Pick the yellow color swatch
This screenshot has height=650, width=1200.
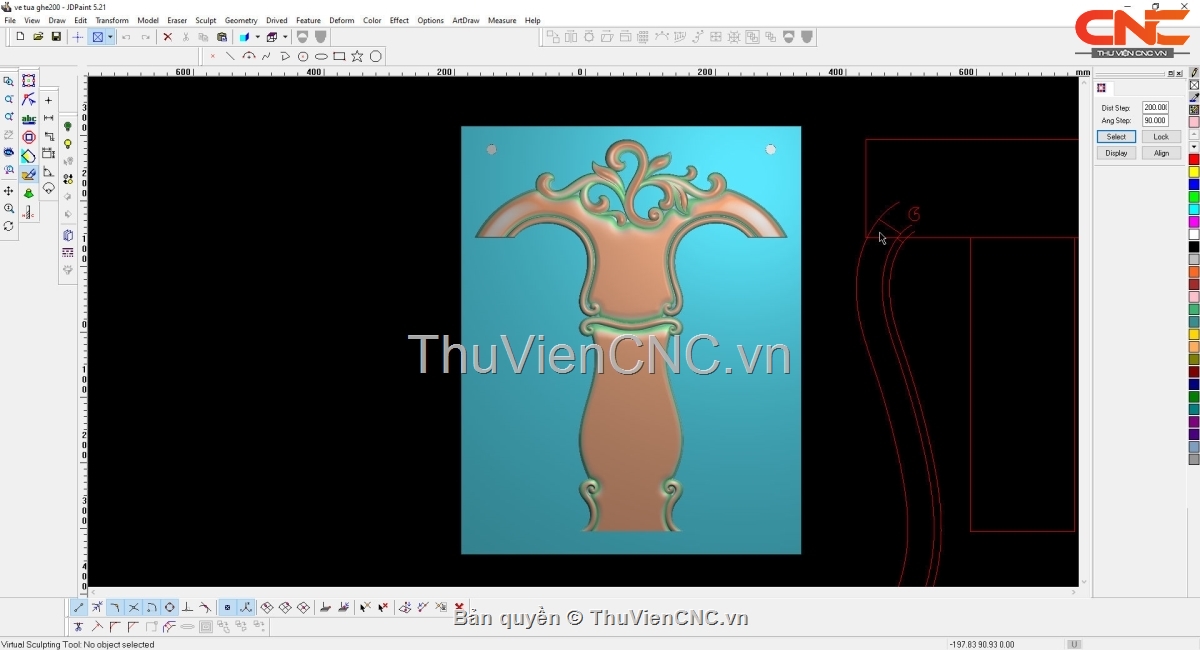[1194, 172]
